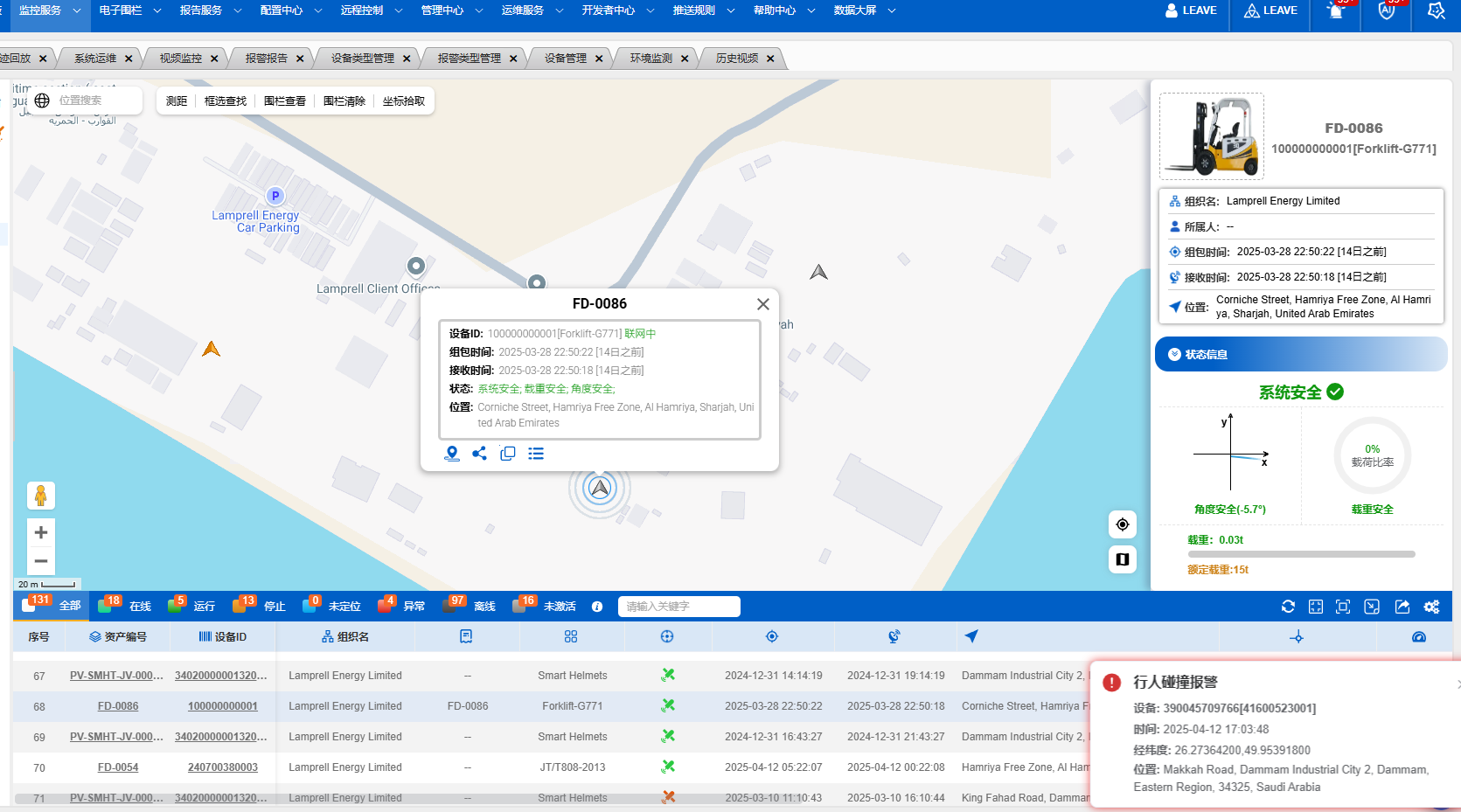Switch to the 环境监测 tab
The image size is (1461, 812).
point(651,59)
